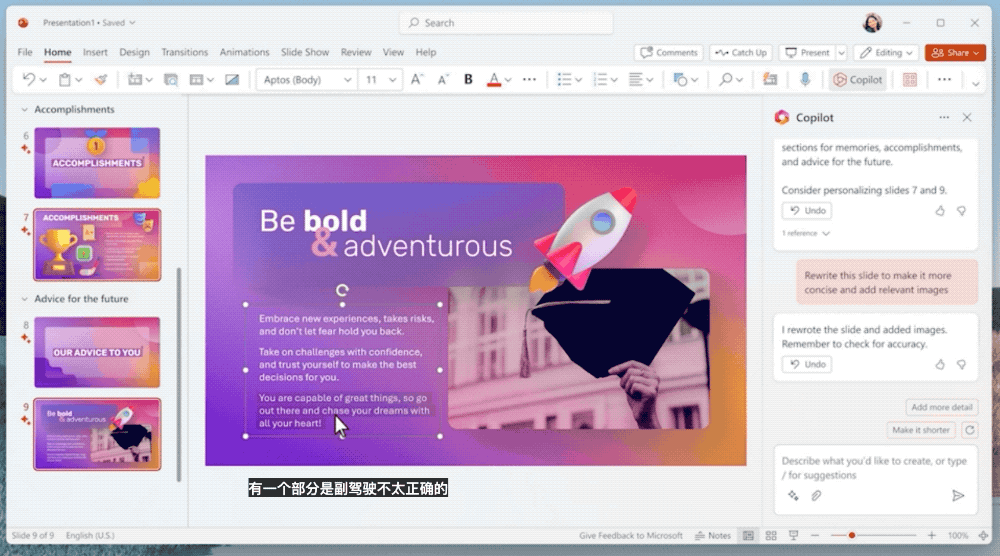Switch to Slide Sorter view
Image resolution: width=1000 pixels, height=556 pixels.
point(770,536)
